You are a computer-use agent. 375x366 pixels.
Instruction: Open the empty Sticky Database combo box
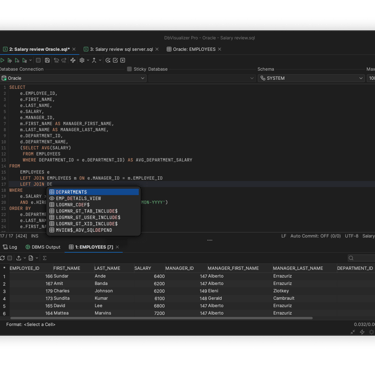(x=202, y=78)
